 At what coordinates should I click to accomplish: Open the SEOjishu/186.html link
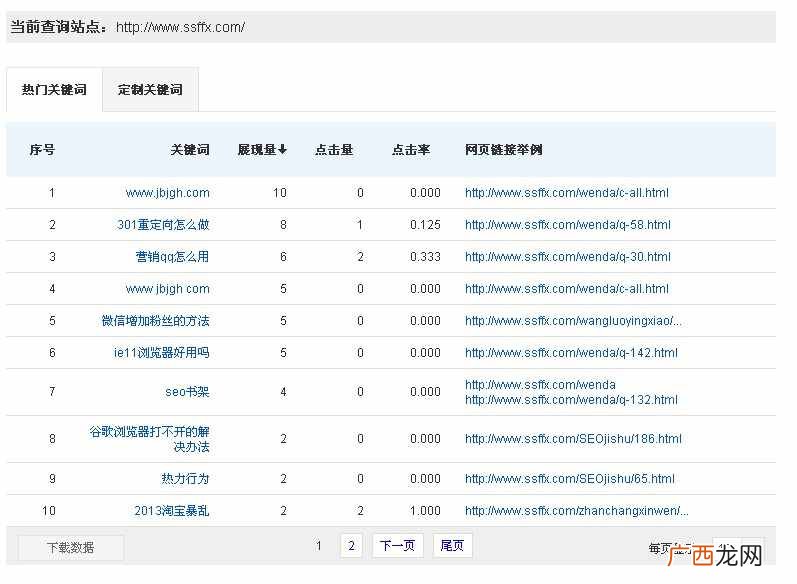click(x=573, y=439)
